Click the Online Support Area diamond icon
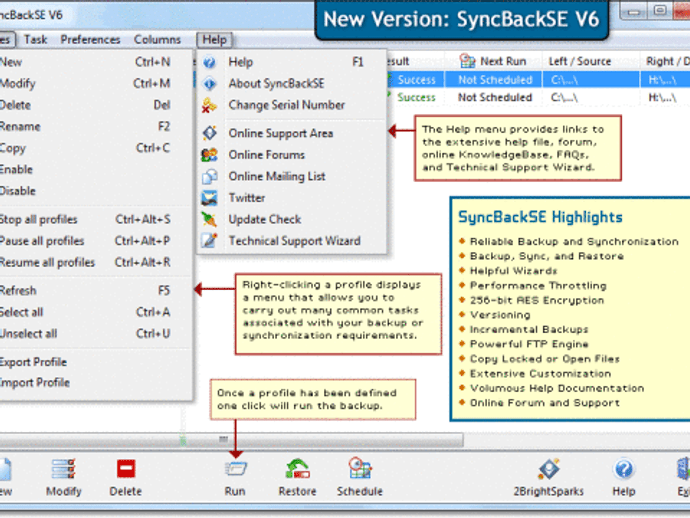Viewport: 690px width, 518px height. (x=209, y=133)
